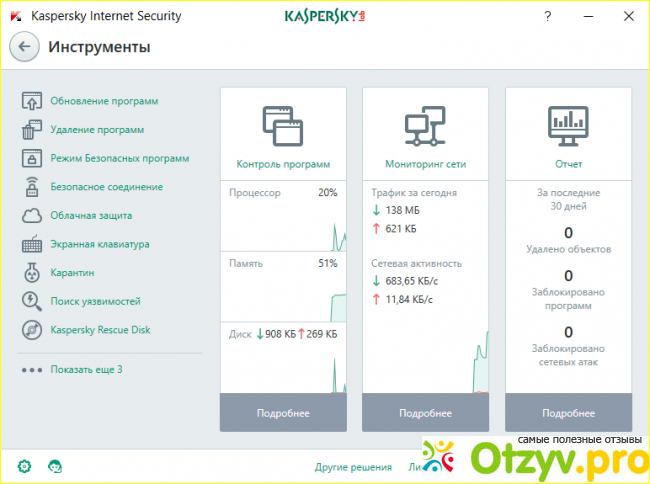Click the Удаление программ trash icon
The width and height of the screenshot is (650, 484).
click(31, 130)
